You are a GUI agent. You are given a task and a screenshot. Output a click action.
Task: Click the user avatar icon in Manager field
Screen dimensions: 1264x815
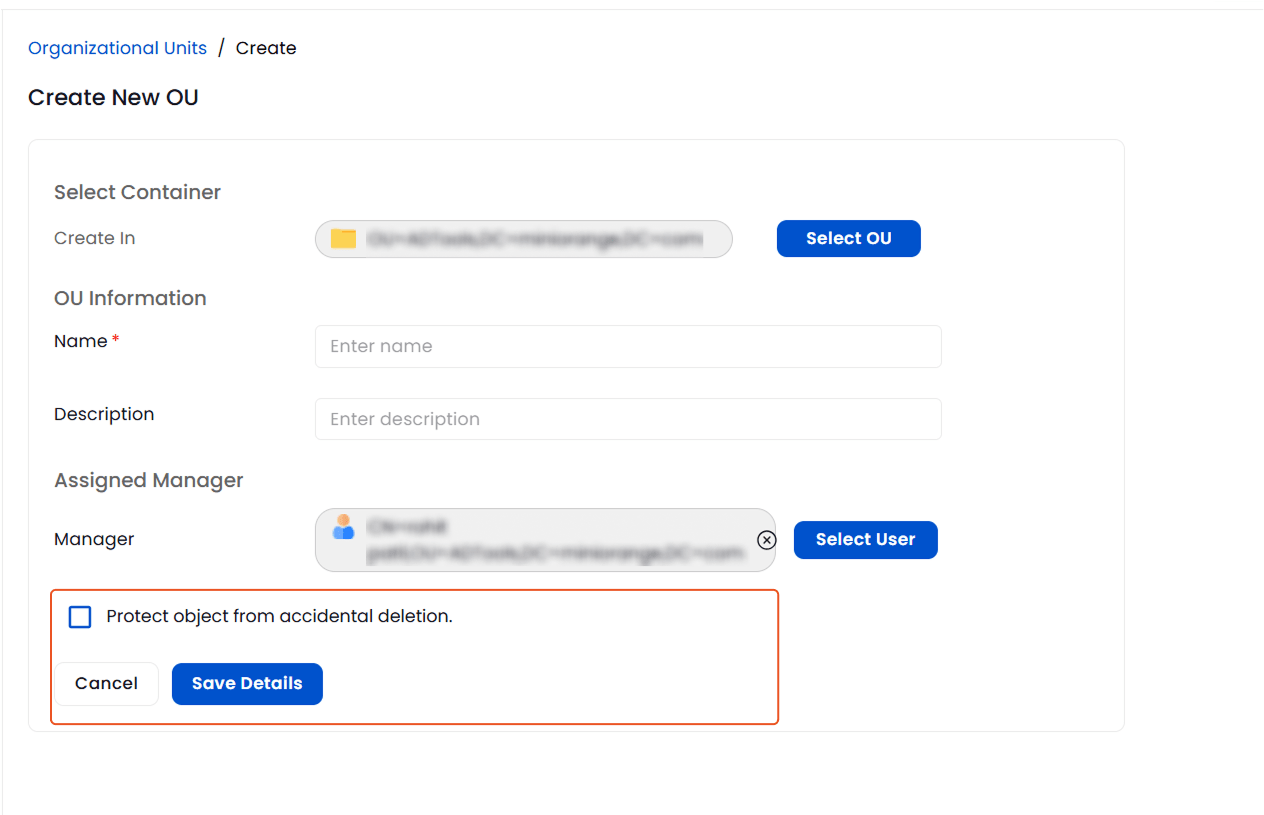click(x=342, y=528)
